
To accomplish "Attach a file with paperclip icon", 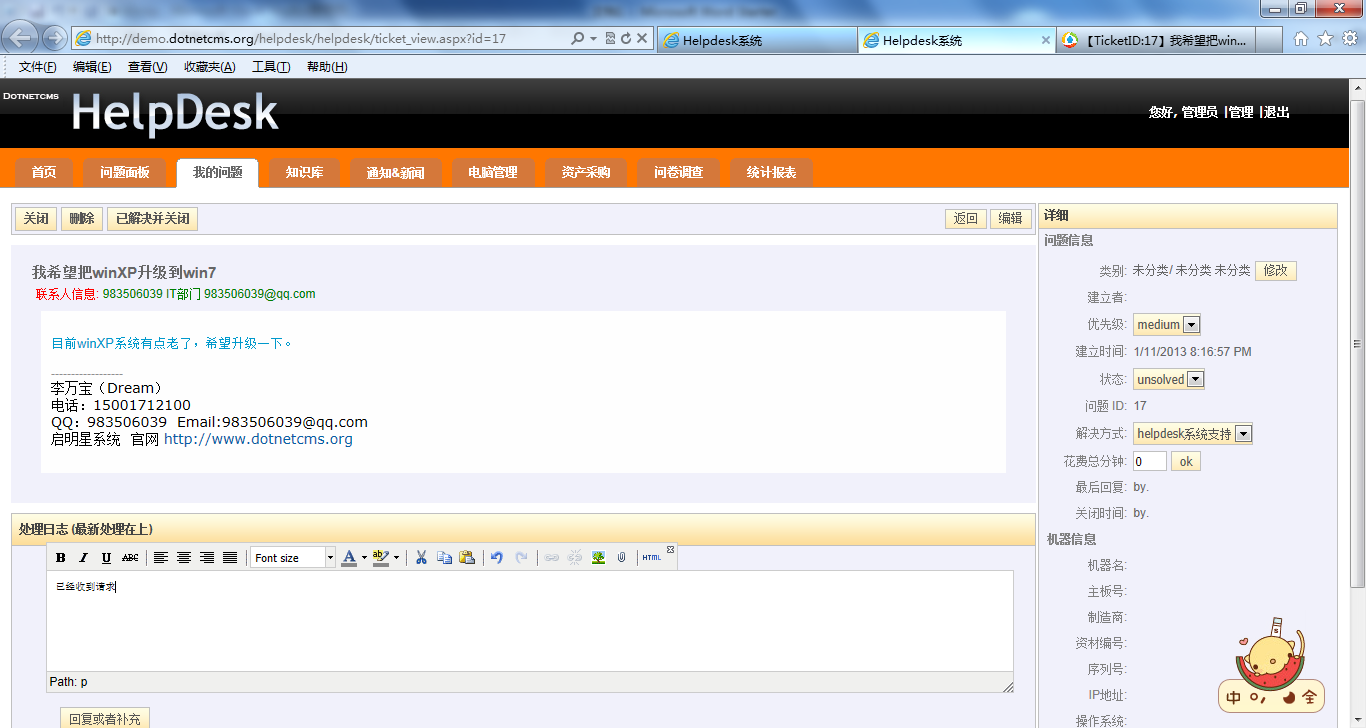I will pos(621,558).
